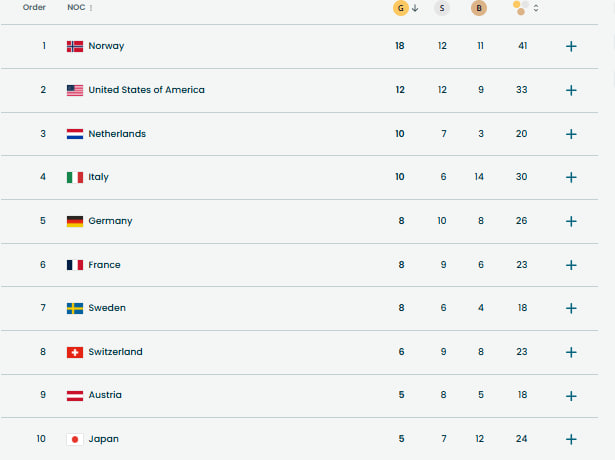Click the Order column header
Screen dimensions: 615x460
(34, 7)
